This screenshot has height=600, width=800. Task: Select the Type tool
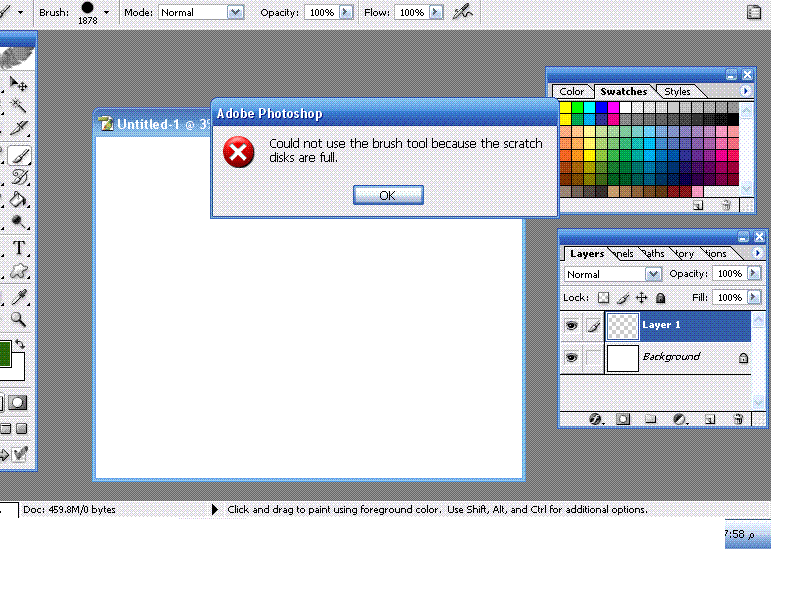coord(19,248)
